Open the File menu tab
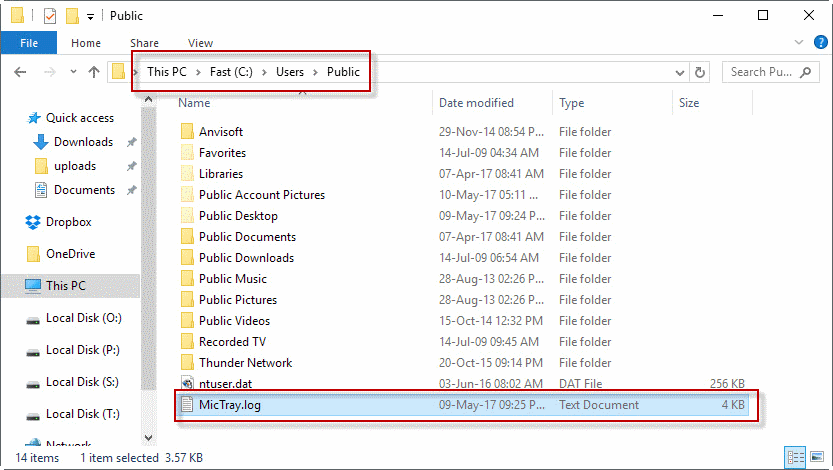Viewport: 833px width, 470px height. tap(28, 43)
